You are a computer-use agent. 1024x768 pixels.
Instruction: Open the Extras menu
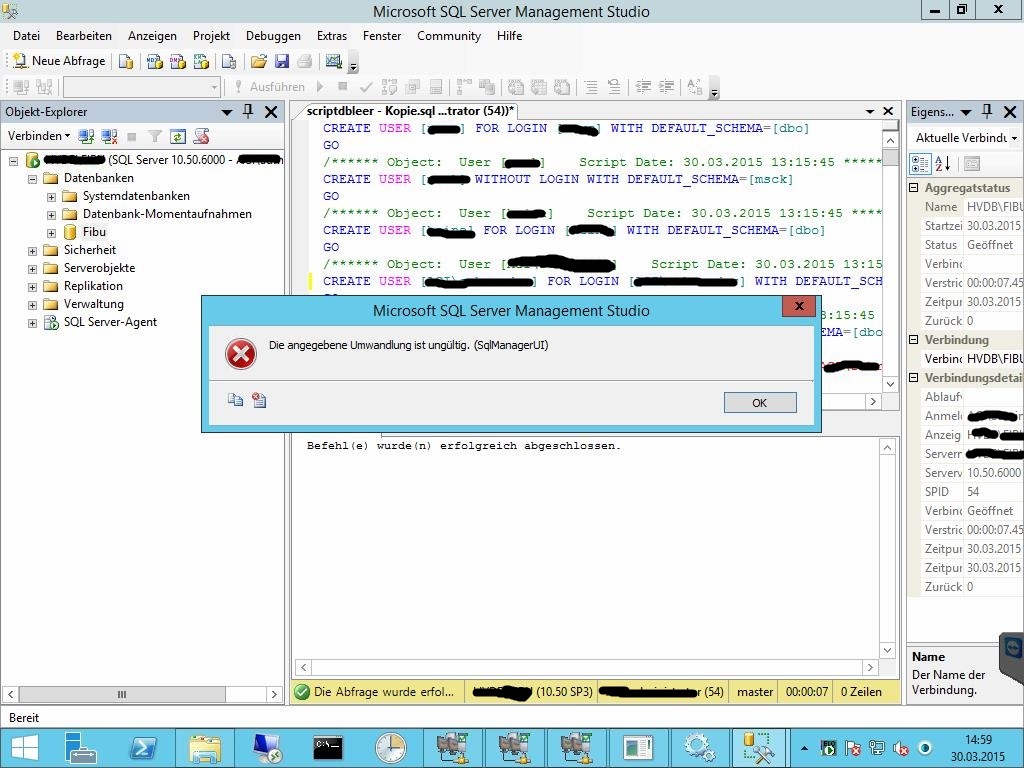point(332,36)
